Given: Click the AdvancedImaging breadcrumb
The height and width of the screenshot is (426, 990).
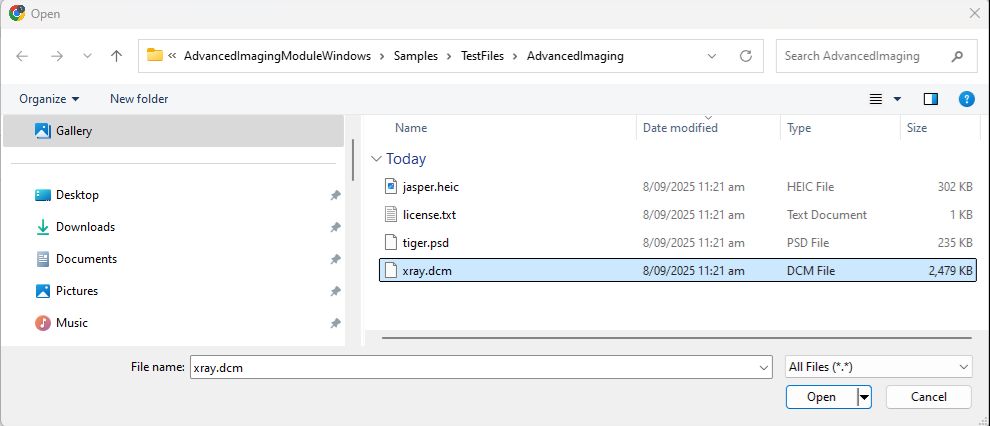Looking at the screenshot, I should [x=575, y=56].
